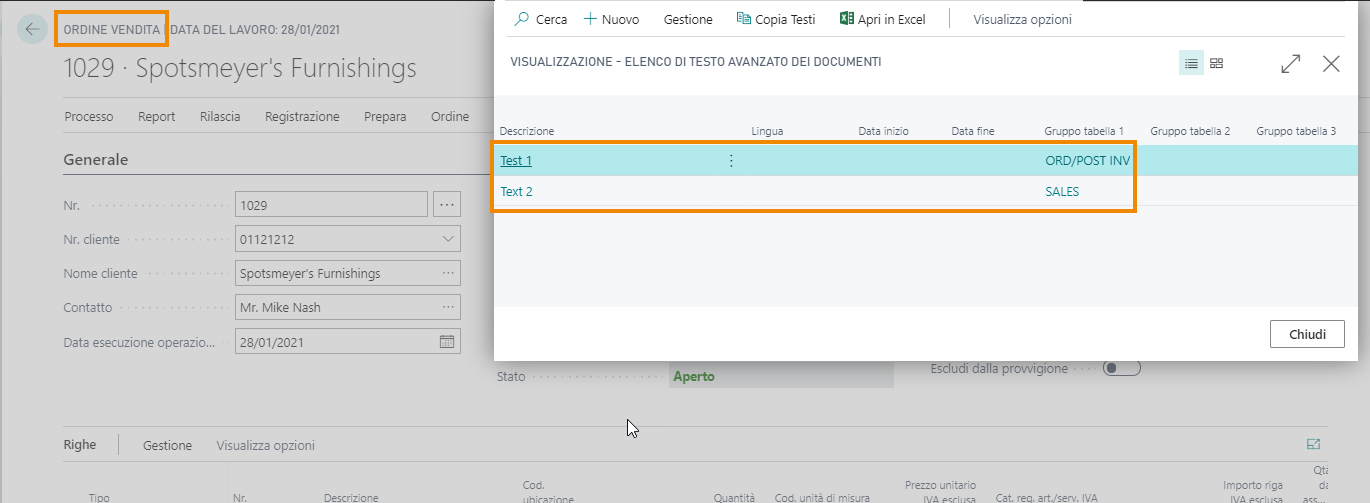Open the Nr. field lookup ellipsis
1370x503 pixels.
click(446, 205)
